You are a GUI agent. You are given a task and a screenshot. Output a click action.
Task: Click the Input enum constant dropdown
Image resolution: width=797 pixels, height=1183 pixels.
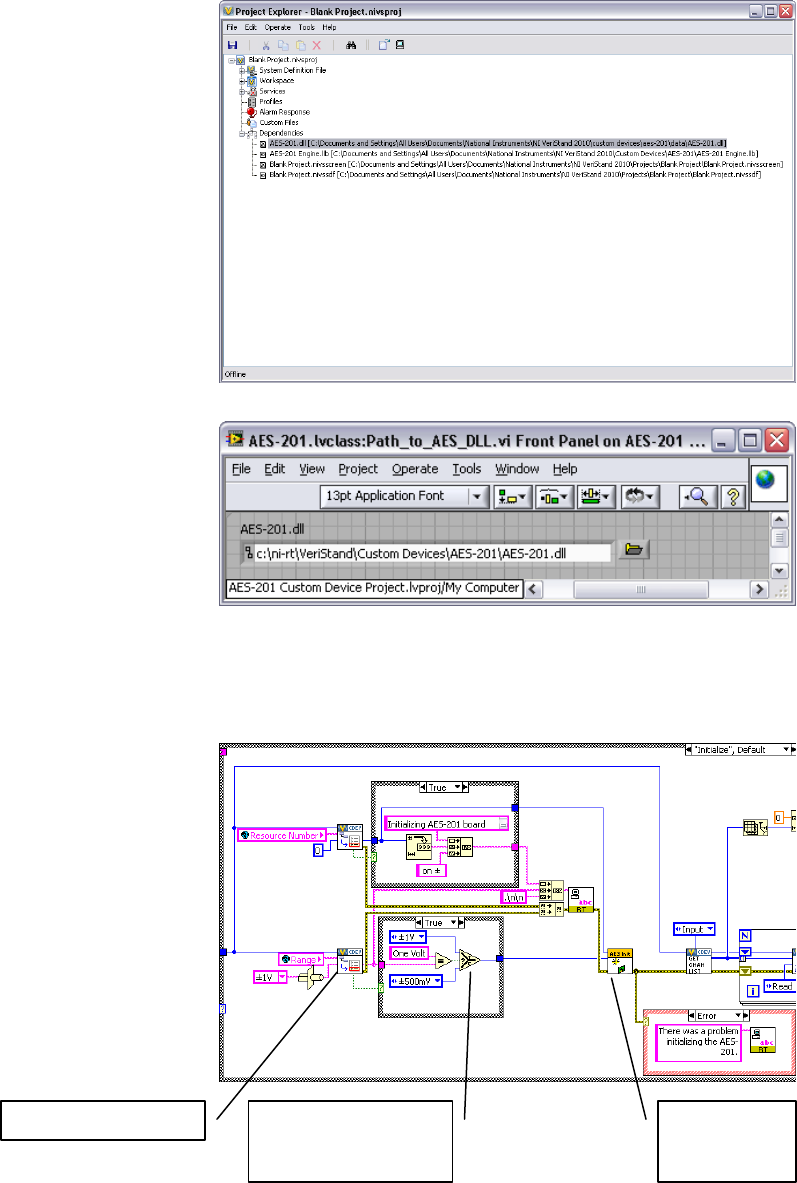click(x=694, y=930)
